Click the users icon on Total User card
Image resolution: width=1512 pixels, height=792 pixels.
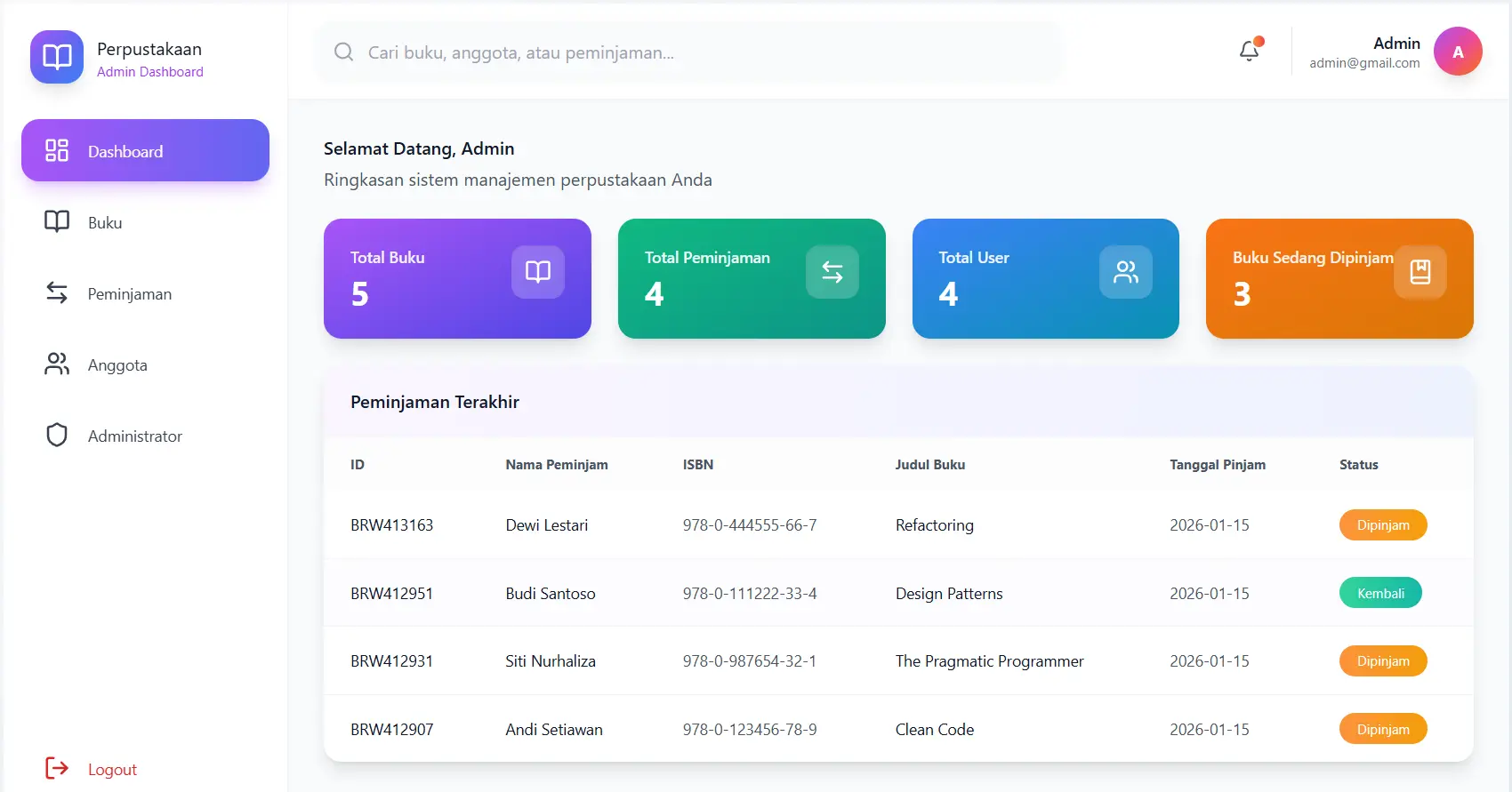pyautogui.click(x=1126, y=271)
